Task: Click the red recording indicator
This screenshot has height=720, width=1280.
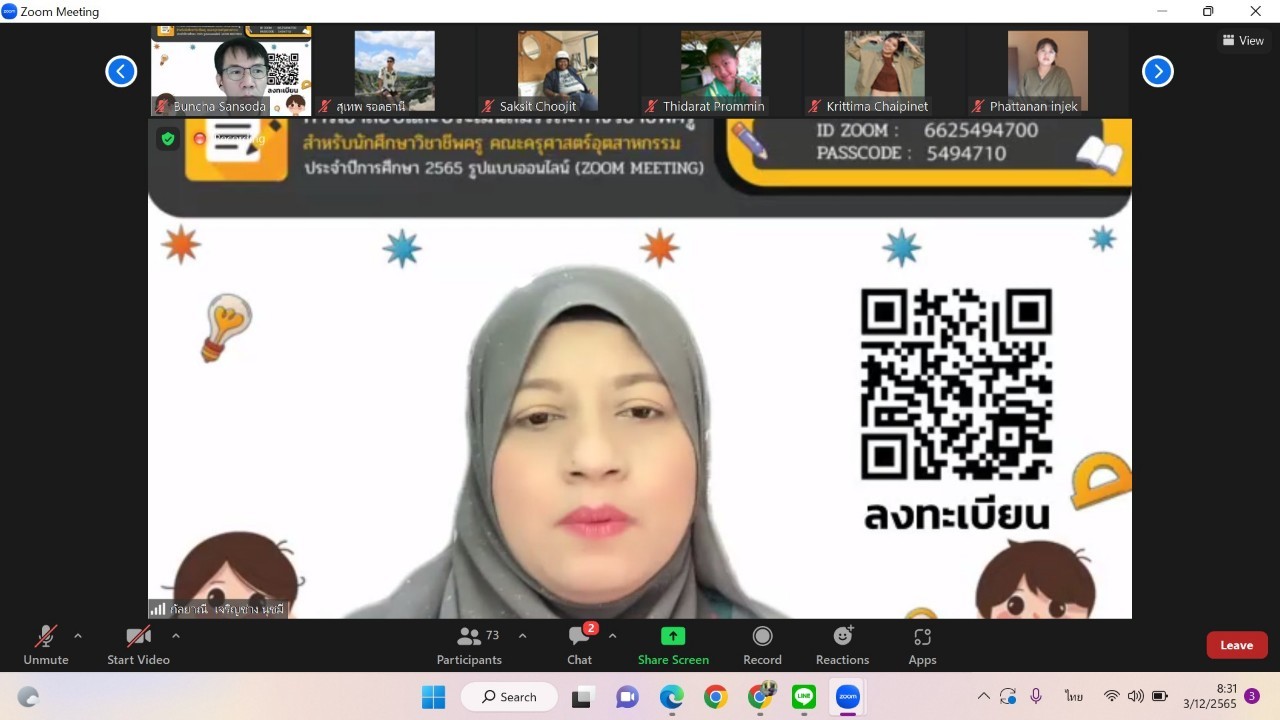Action: pos(200,139)
